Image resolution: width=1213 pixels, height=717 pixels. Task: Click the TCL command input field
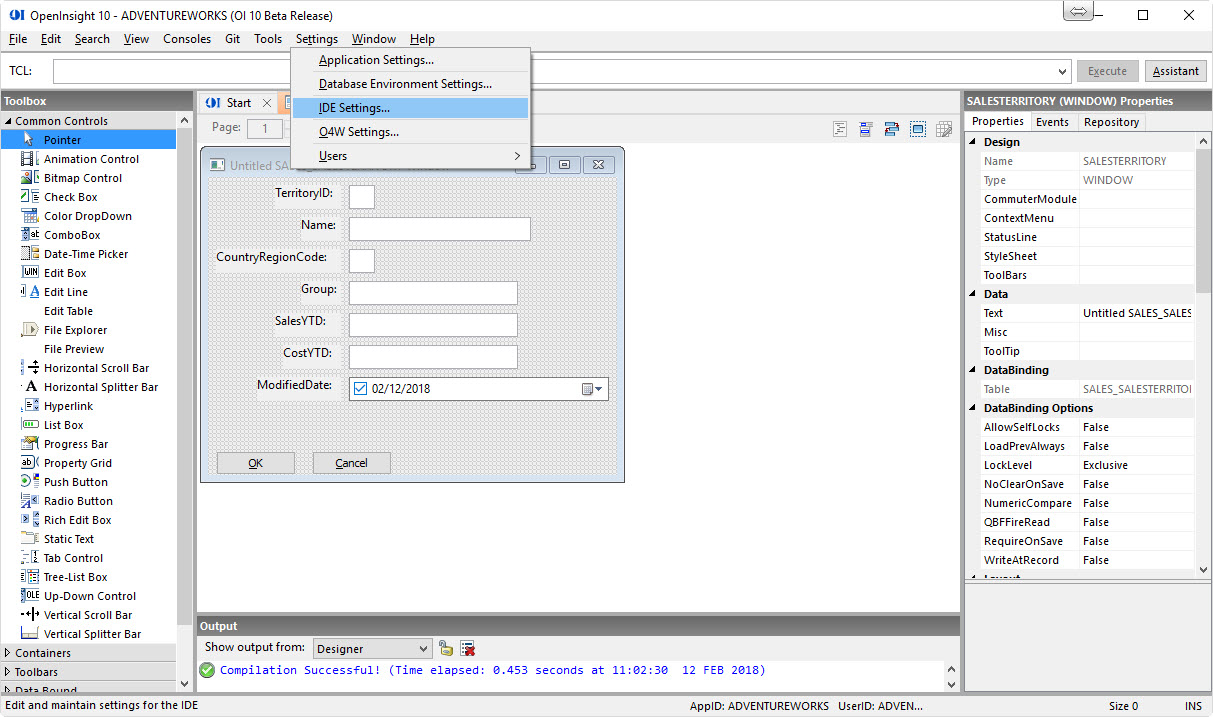coord(562,72)
